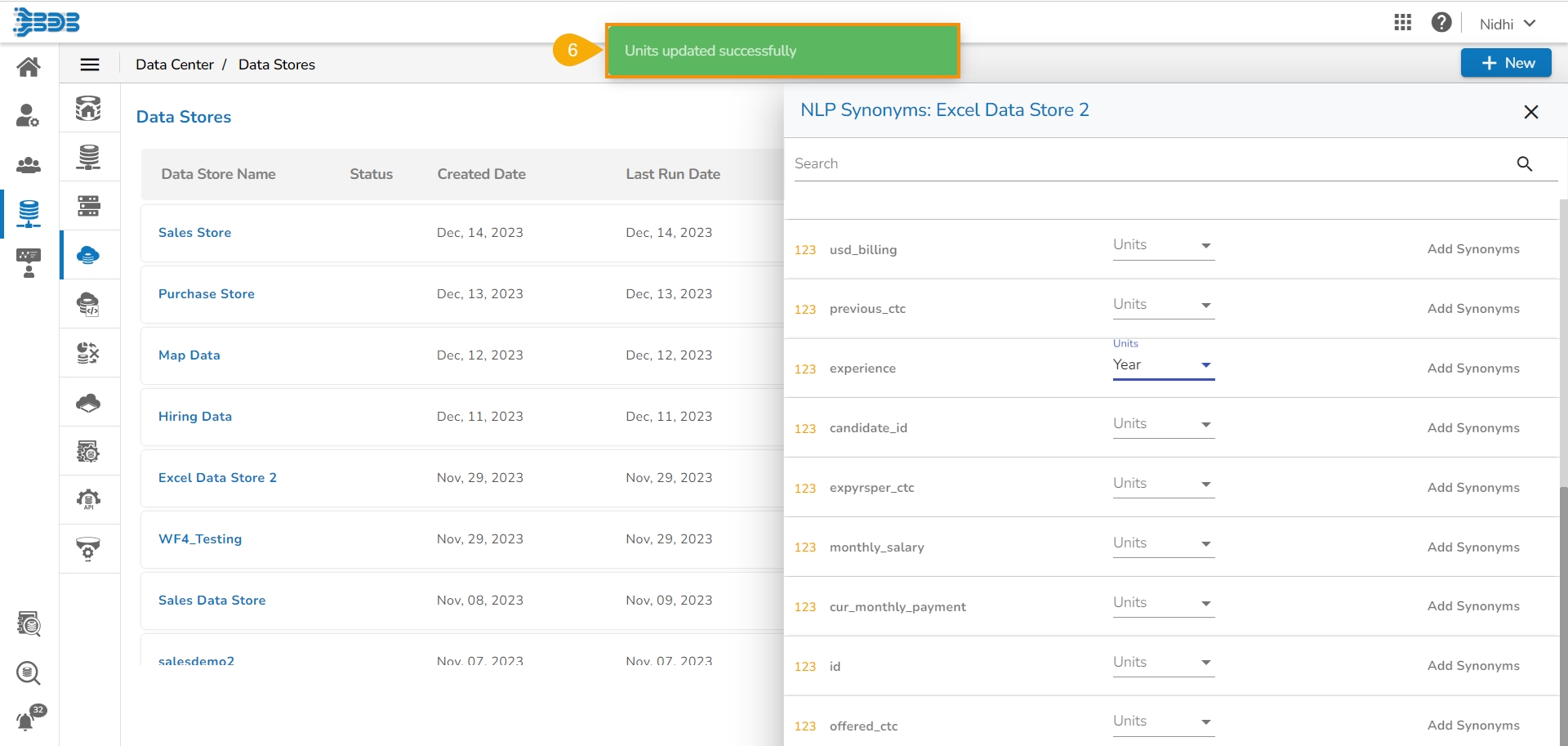Click the apps grid icon

[x=1402, y=23]
